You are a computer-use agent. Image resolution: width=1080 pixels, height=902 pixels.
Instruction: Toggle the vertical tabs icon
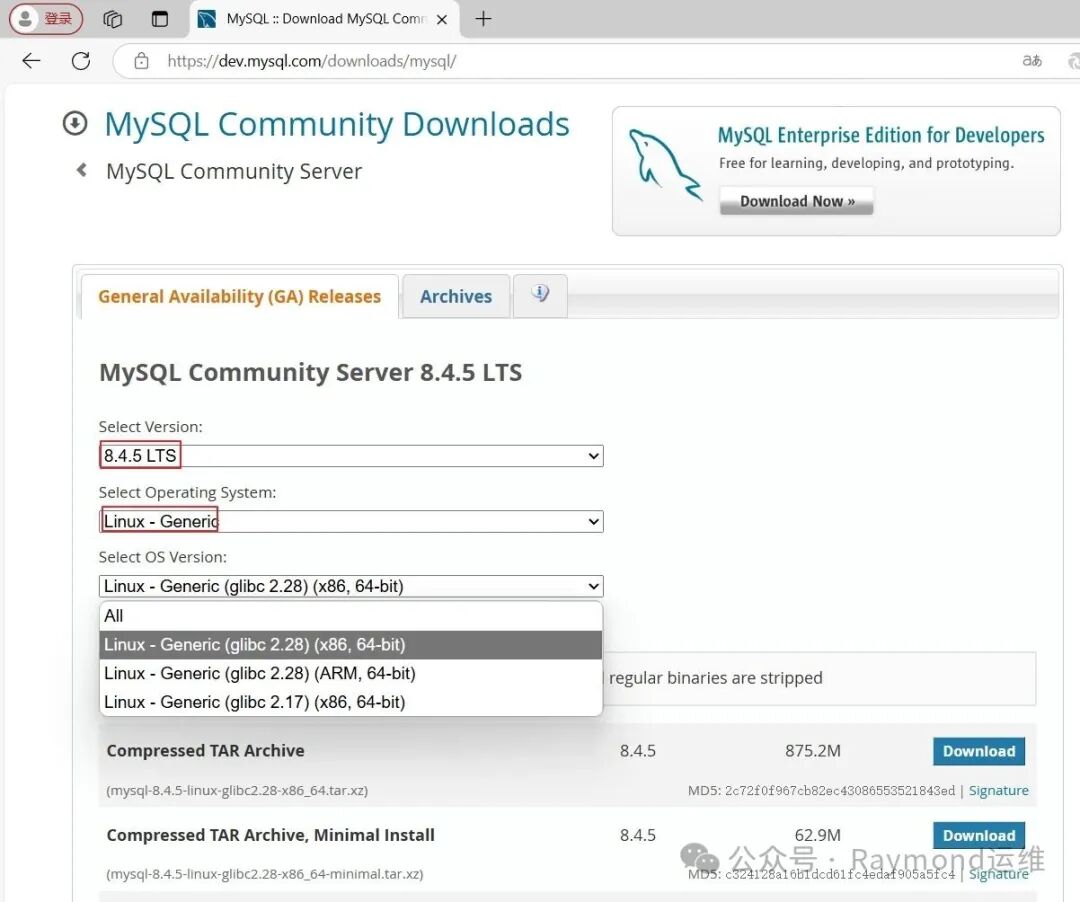click(x=160, y=19)
